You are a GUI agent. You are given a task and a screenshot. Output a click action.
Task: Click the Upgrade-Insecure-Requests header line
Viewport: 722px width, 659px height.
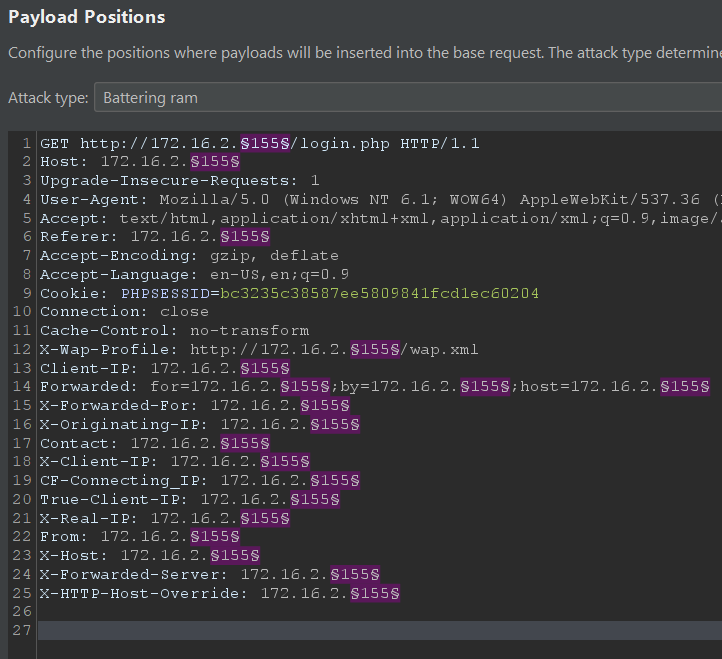tap(180, 181)
